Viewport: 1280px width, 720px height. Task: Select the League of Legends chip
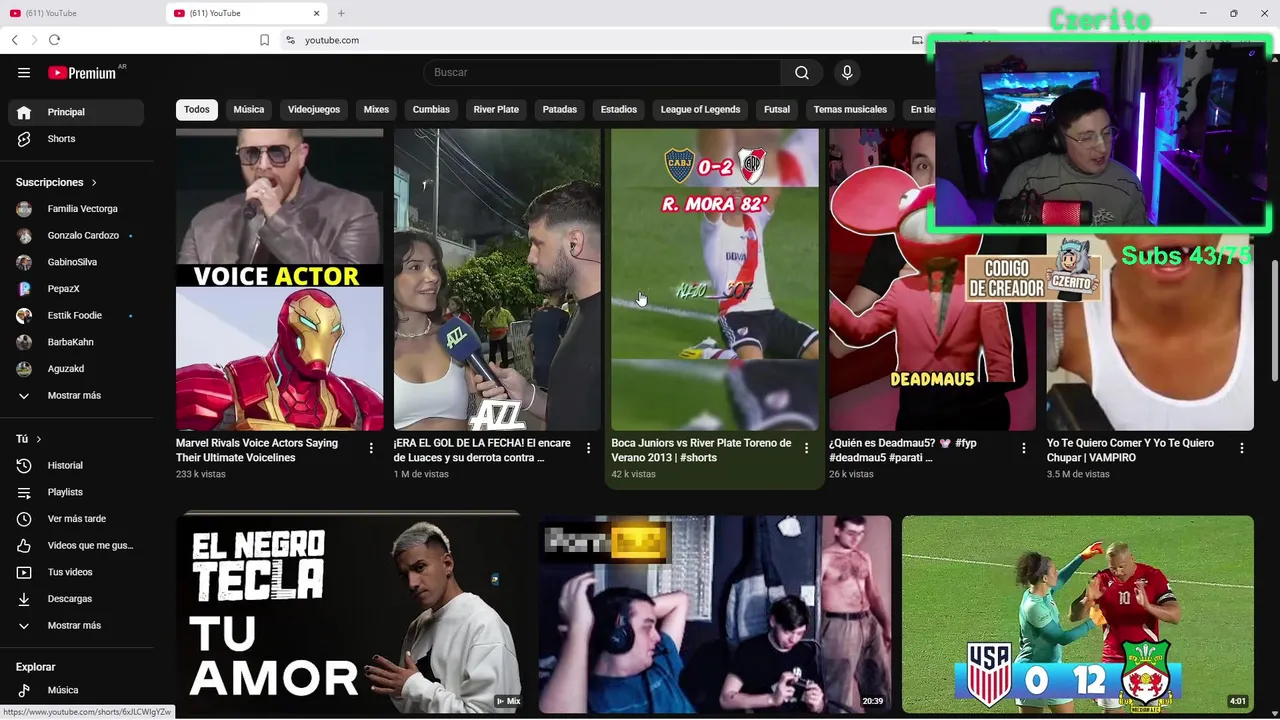click(x=700, y=109)
